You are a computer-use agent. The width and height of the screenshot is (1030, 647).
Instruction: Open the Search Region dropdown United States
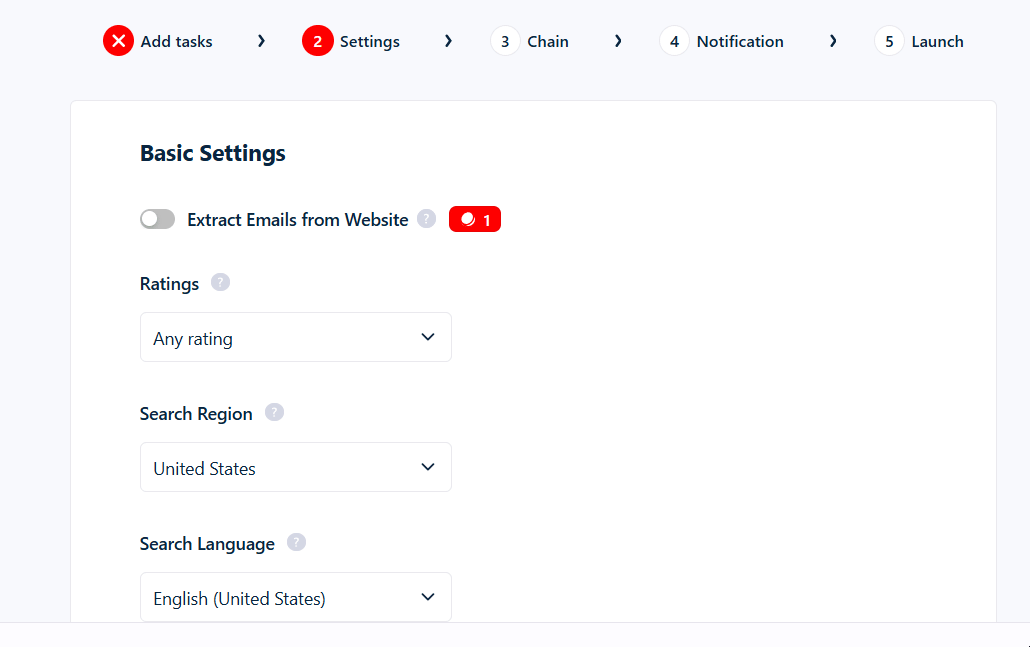click(x=296, y=467)
